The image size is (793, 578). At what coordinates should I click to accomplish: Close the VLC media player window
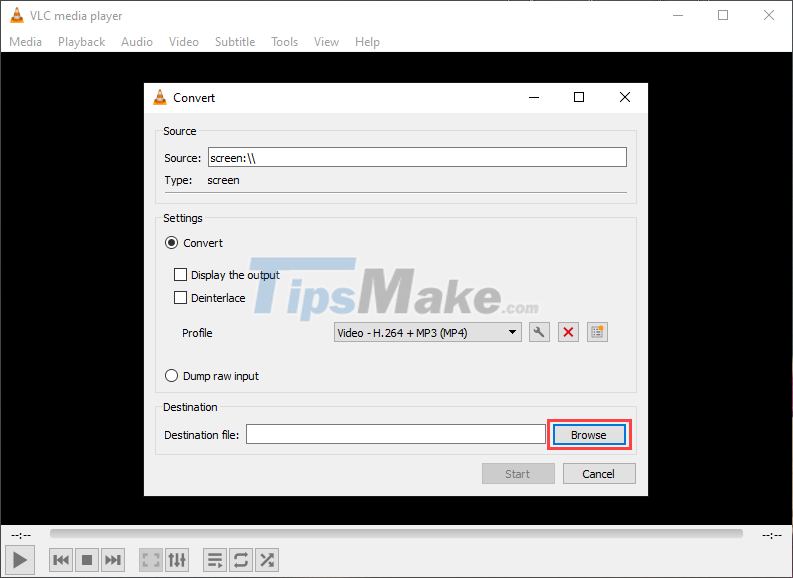[769, 15]
